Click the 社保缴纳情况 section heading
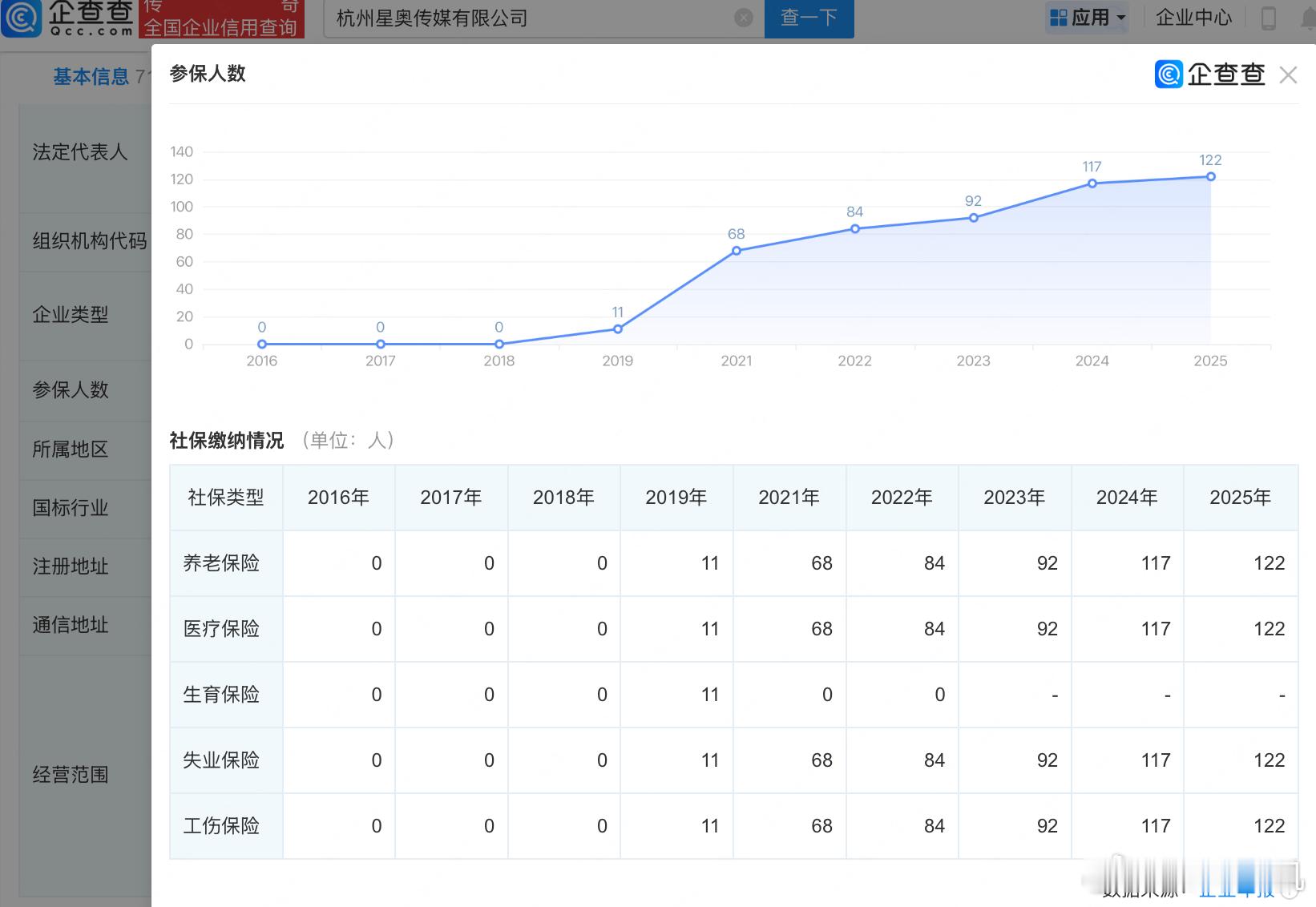 [x=227, y=441]
